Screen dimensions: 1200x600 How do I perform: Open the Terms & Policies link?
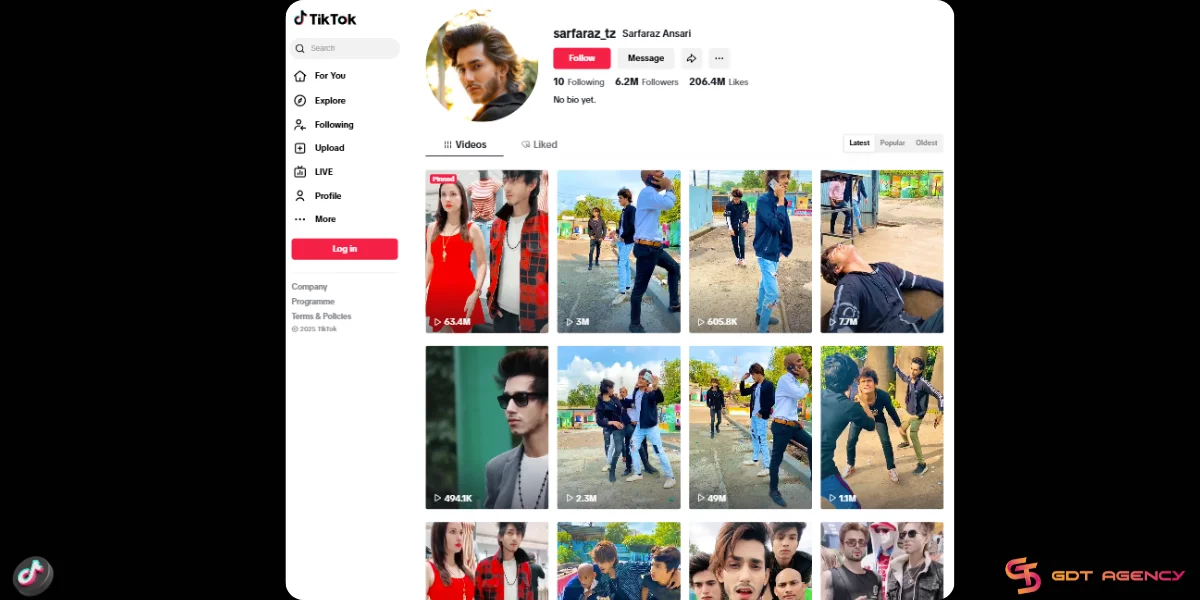click(321, 316)
